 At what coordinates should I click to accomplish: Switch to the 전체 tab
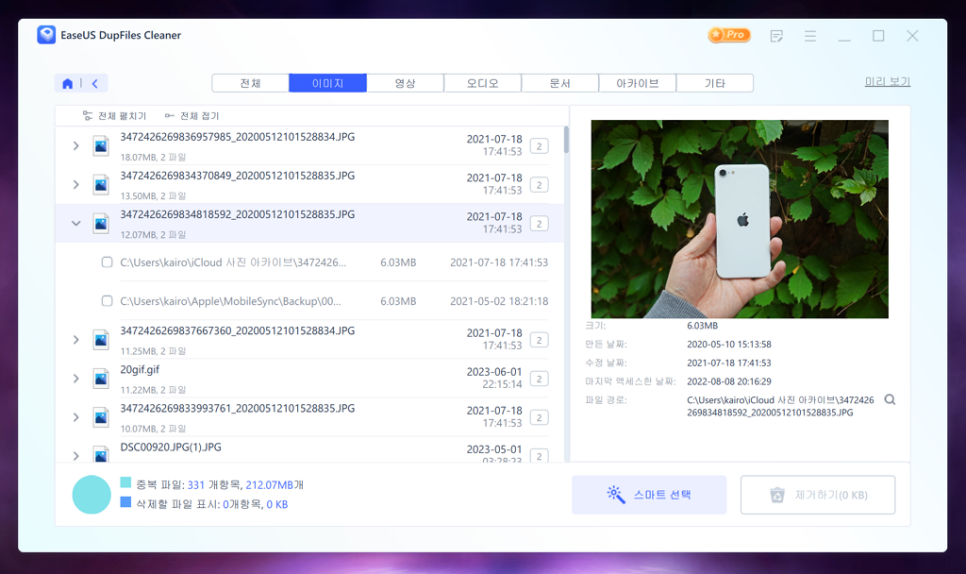point(250,83)
